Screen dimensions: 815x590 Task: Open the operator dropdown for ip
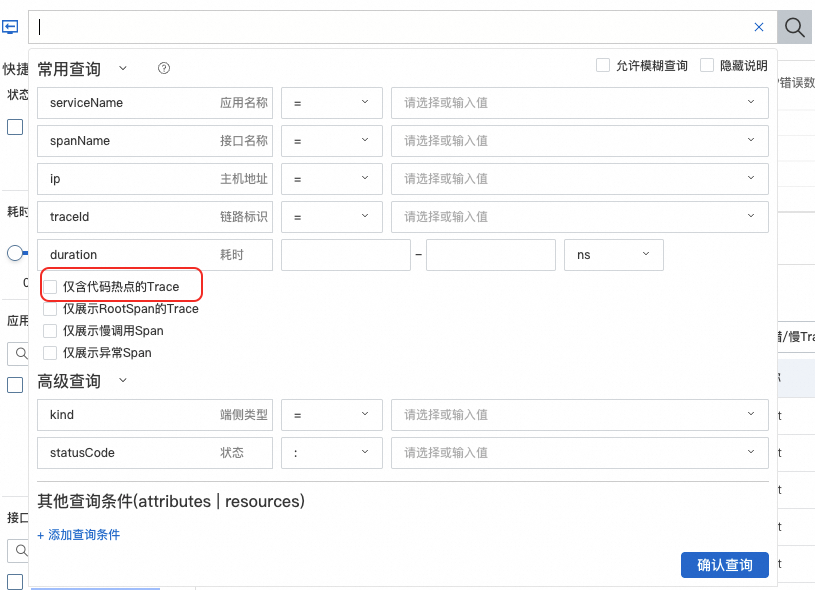tap(332, 179)
